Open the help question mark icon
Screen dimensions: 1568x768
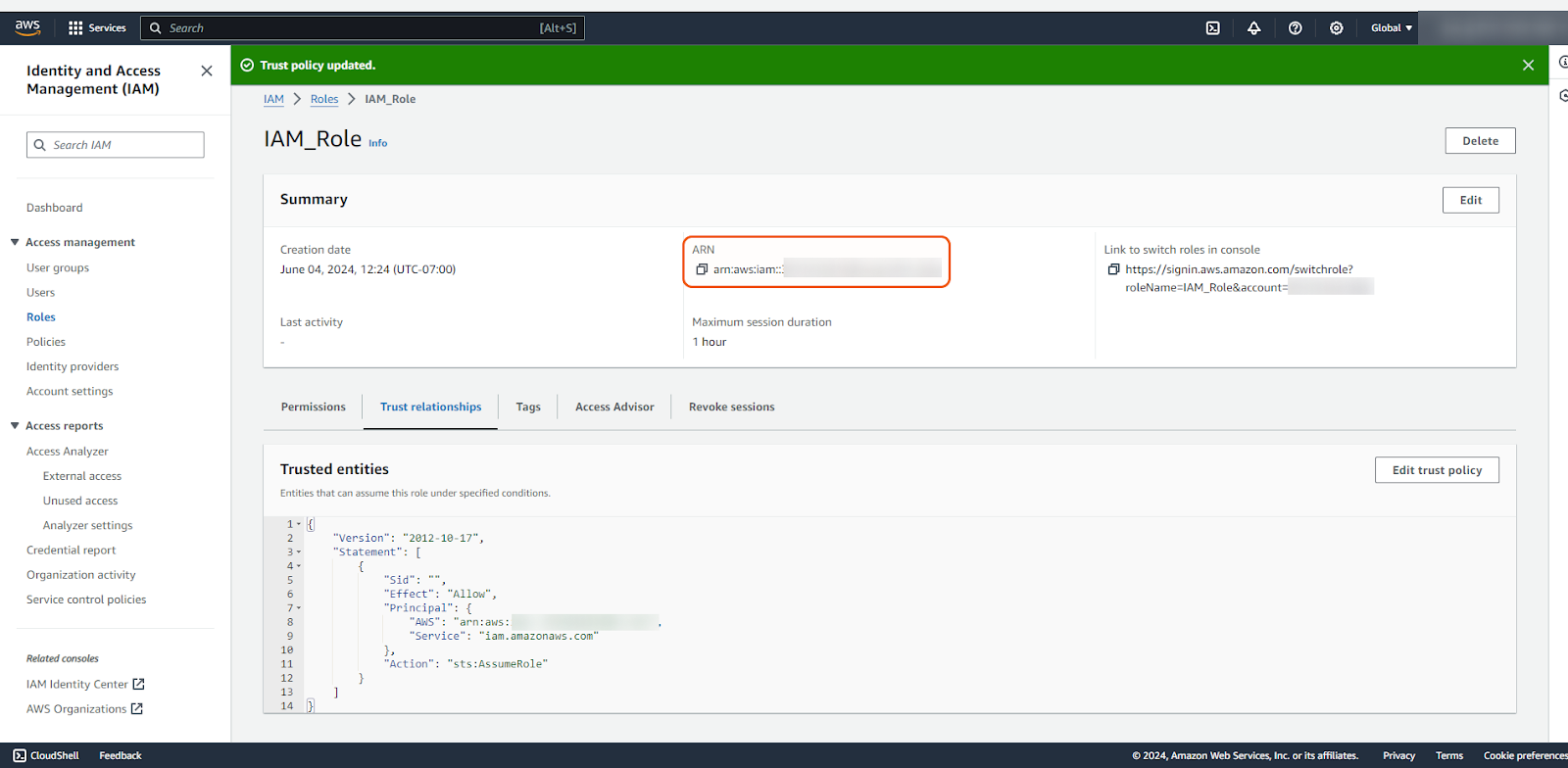tap(1295, 28)
